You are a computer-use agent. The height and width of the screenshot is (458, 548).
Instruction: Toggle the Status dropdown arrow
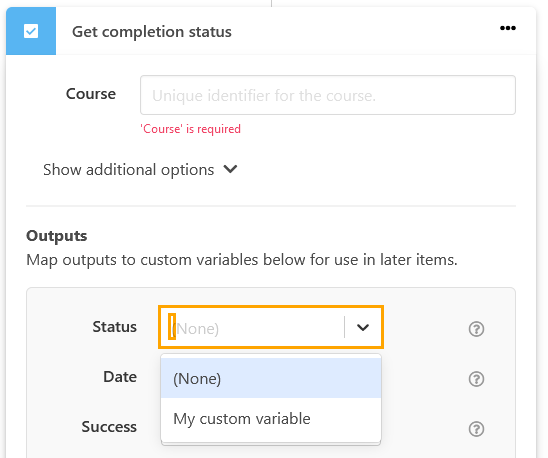[363, 327]
